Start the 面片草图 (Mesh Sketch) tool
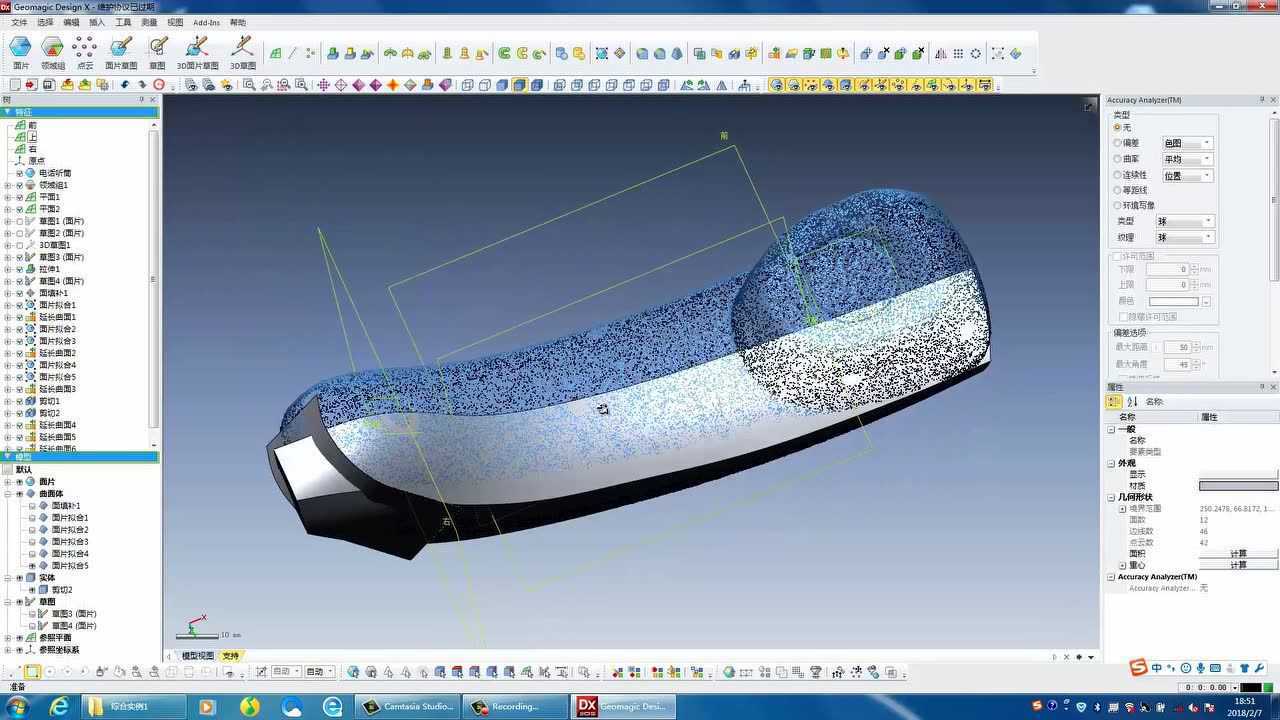The image size is (1280, 720). pos(121,52)
